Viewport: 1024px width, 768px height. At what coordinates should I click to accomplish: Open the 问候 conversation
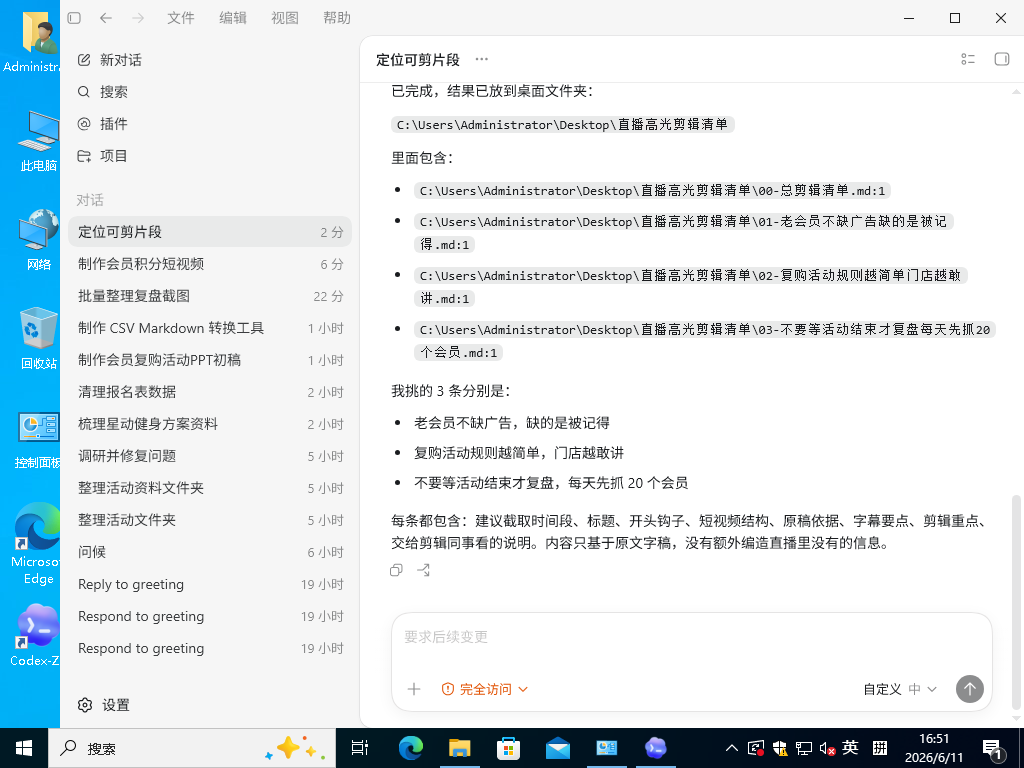[x=210, y=552]
